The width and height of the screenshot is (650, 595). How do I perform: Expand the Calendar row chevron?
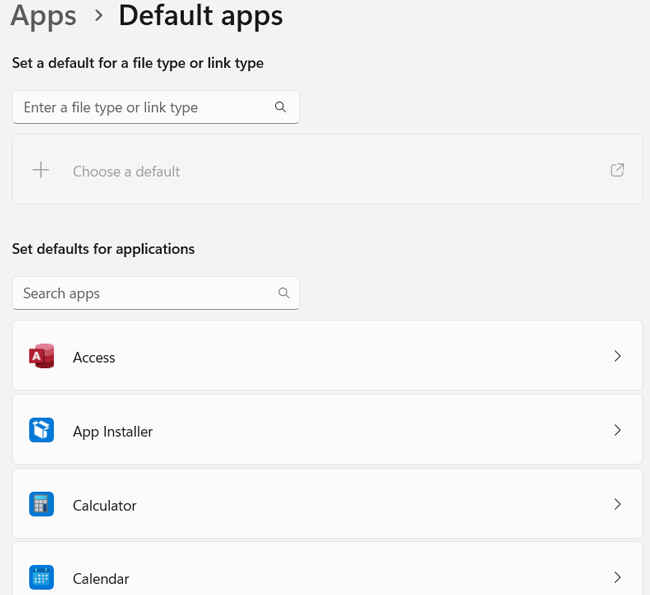tap(617, 577)
